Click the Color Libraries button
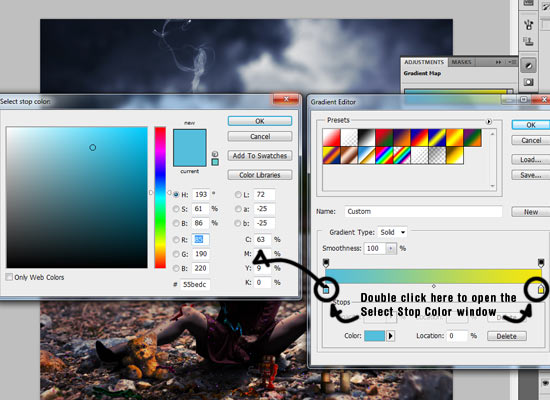Viewport: 550px width, 400px height. [x=260, y=175]
